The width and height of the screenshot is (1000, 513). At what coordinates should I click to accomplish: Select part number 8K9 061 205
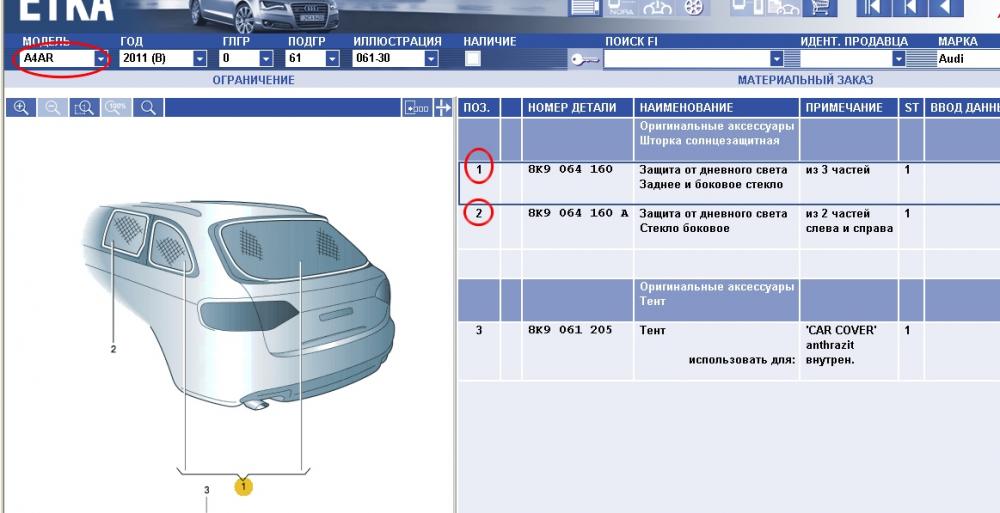pos(570,330)
